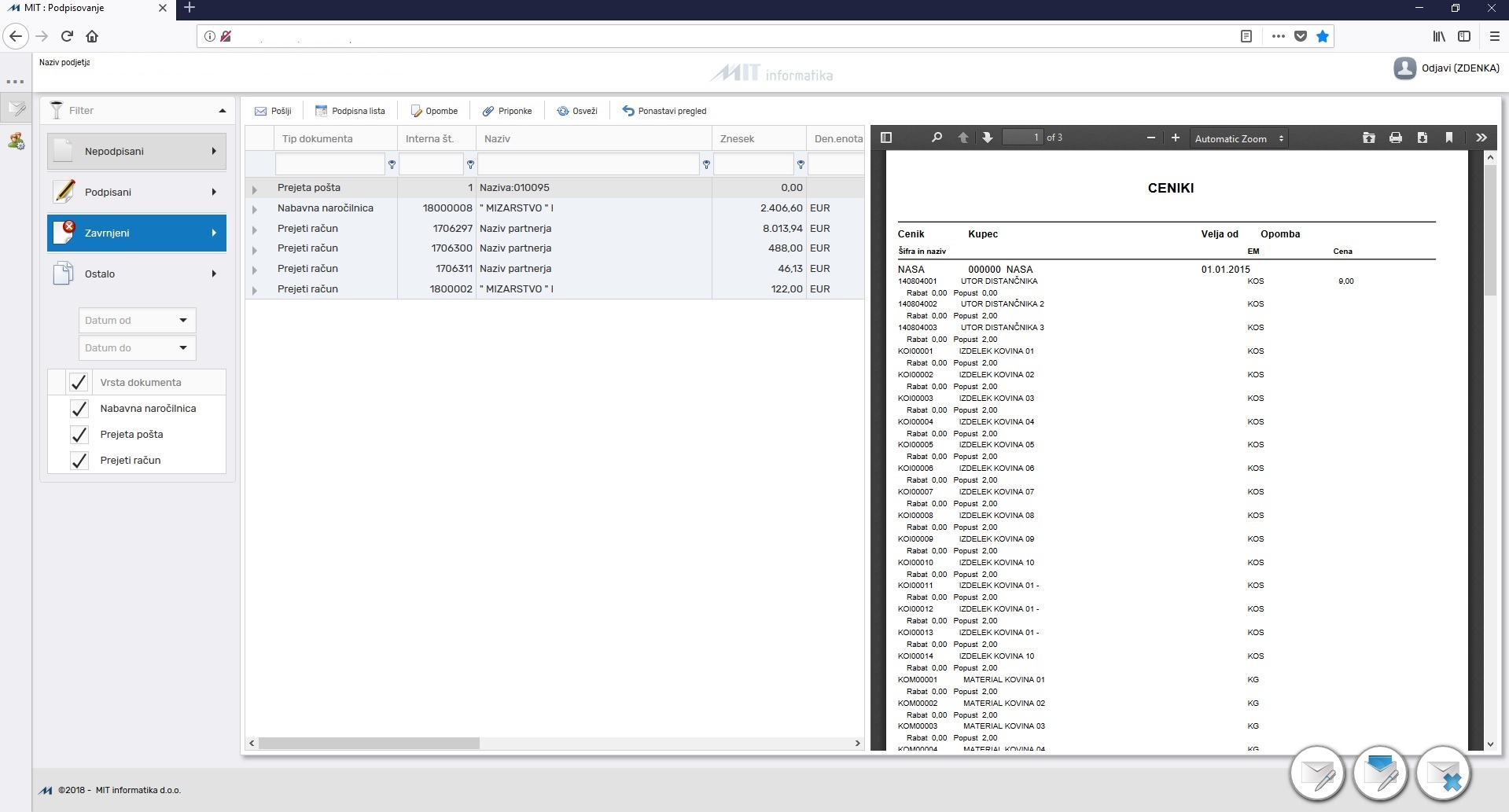The image size is (1509, 812).
Task: Open the Podpisna lista toolbar item
Action: point(350,111)
